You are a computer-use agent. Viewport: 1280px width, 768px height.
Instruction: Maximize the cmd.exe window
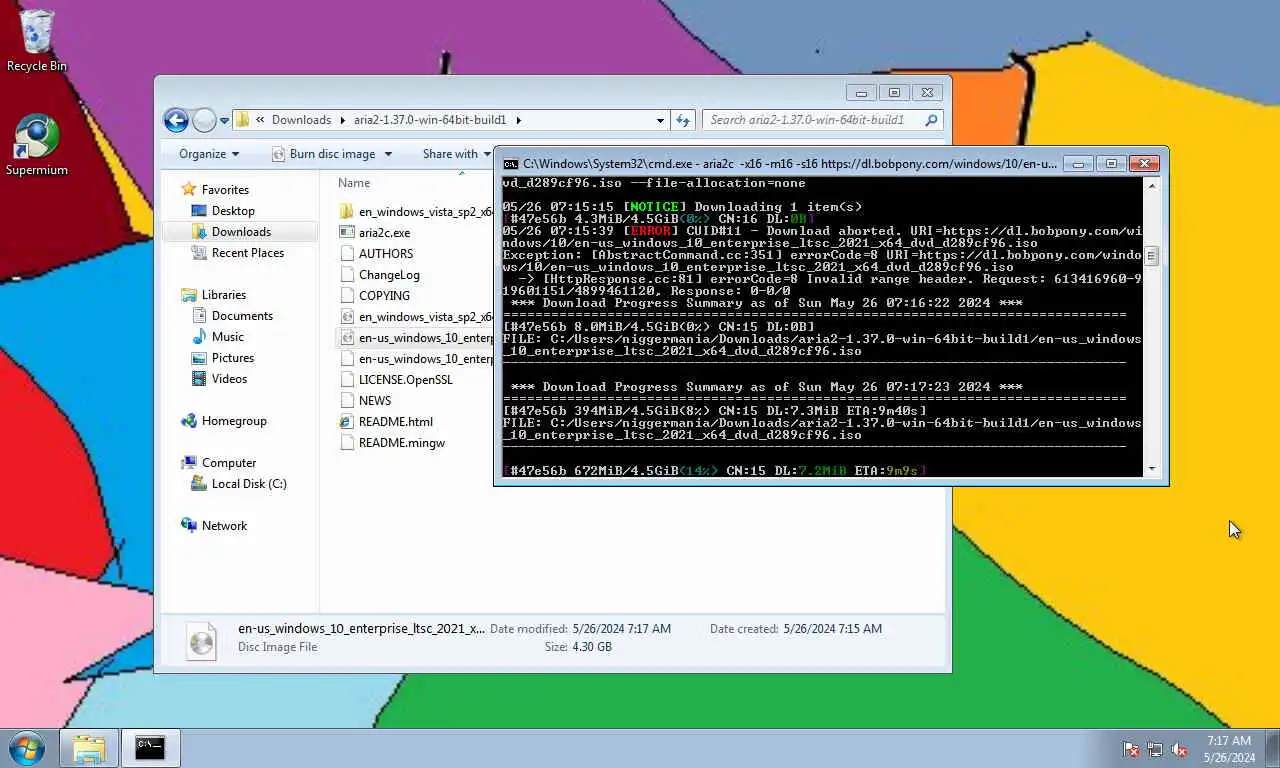[1110, 164]
